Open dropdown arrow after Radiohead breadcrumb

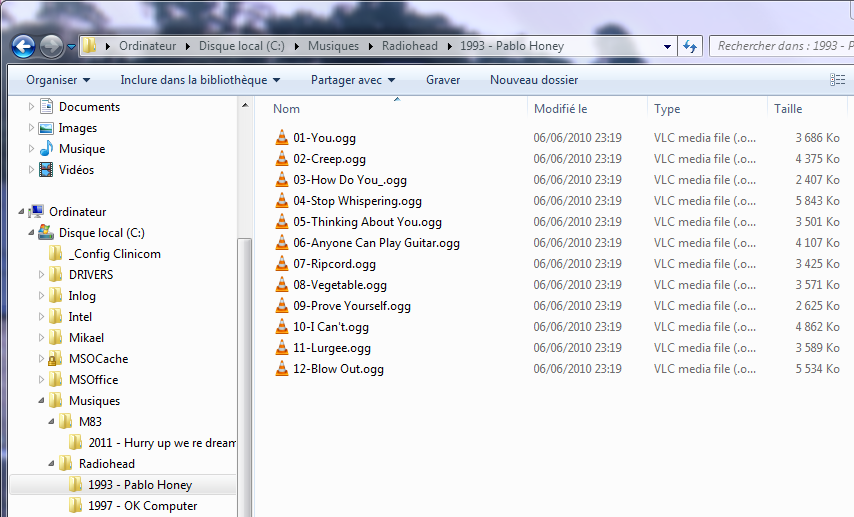(x=450, y=46)
